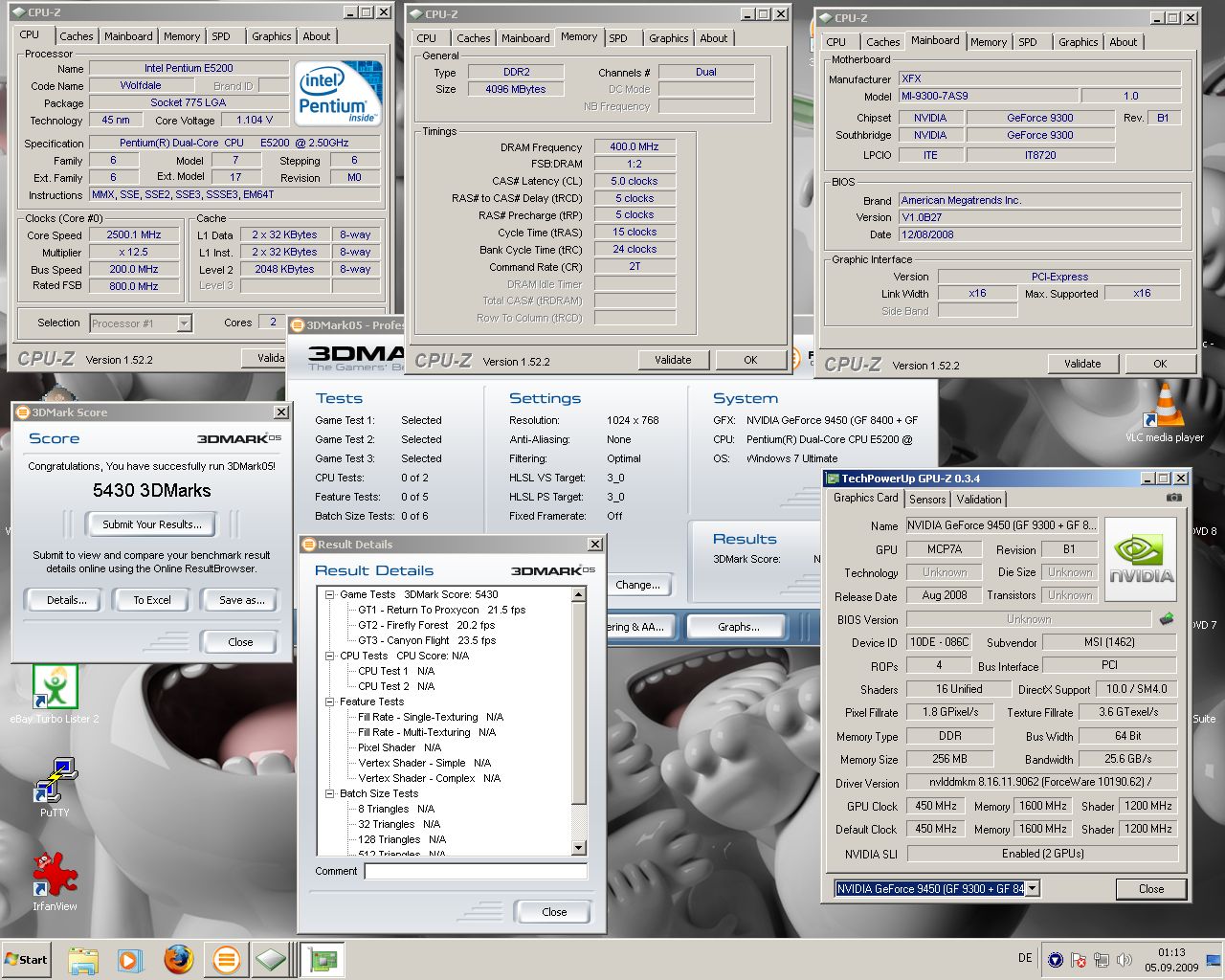
Task: Open the GPU selector dropdown in GPU-Z
Action: (1033, 889)
